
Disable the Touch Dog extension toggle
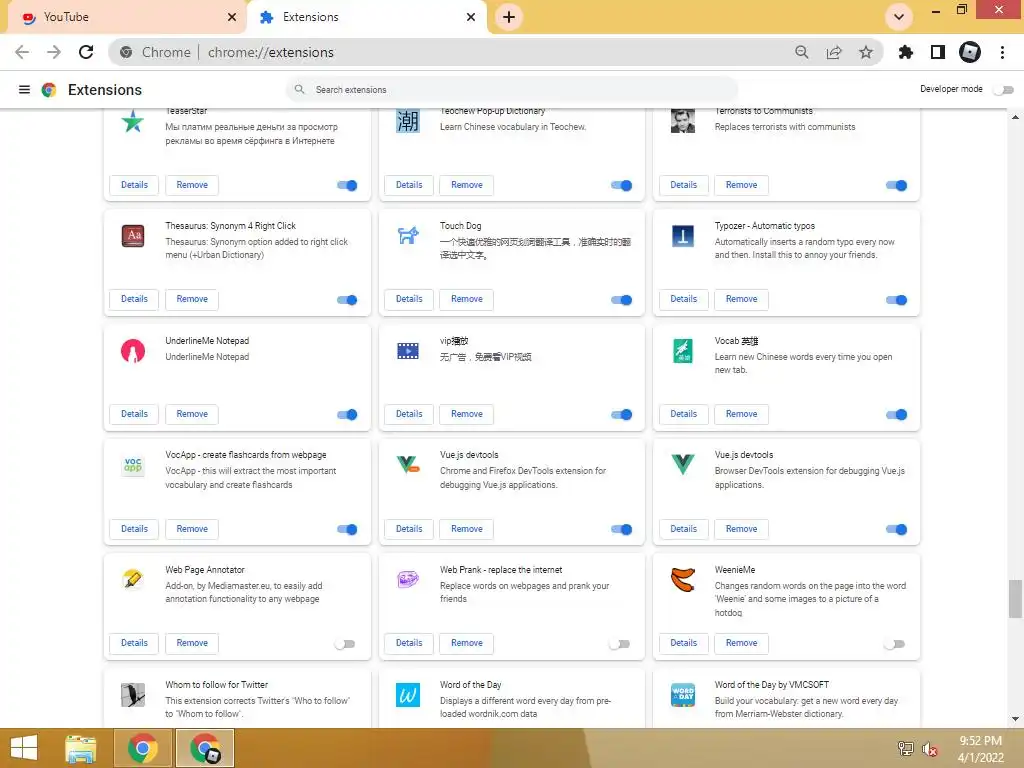[622, 300]
